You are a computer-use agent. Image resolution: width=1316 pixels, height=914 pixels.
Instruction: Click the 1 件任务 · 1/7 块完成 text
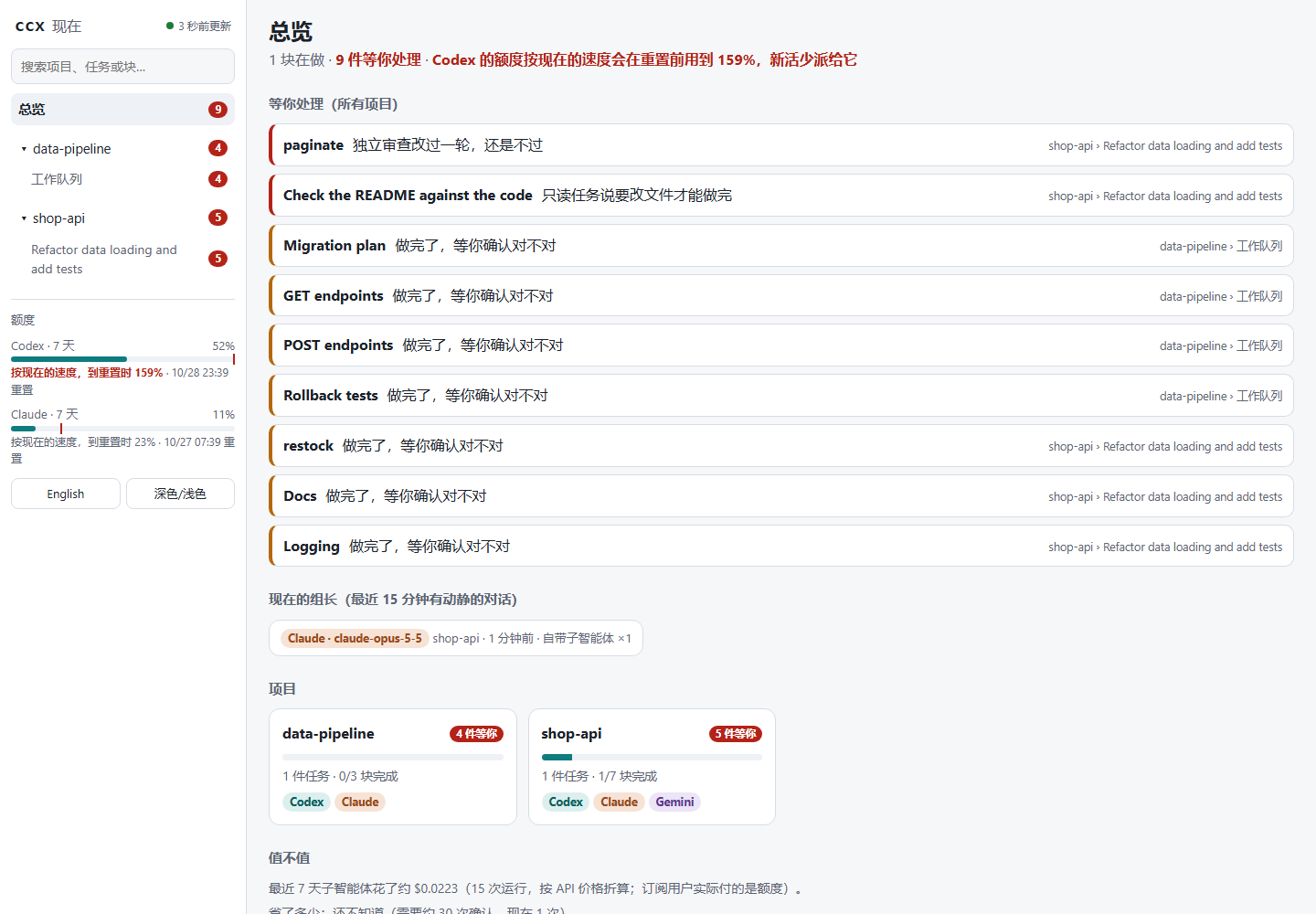click(600, 776)
